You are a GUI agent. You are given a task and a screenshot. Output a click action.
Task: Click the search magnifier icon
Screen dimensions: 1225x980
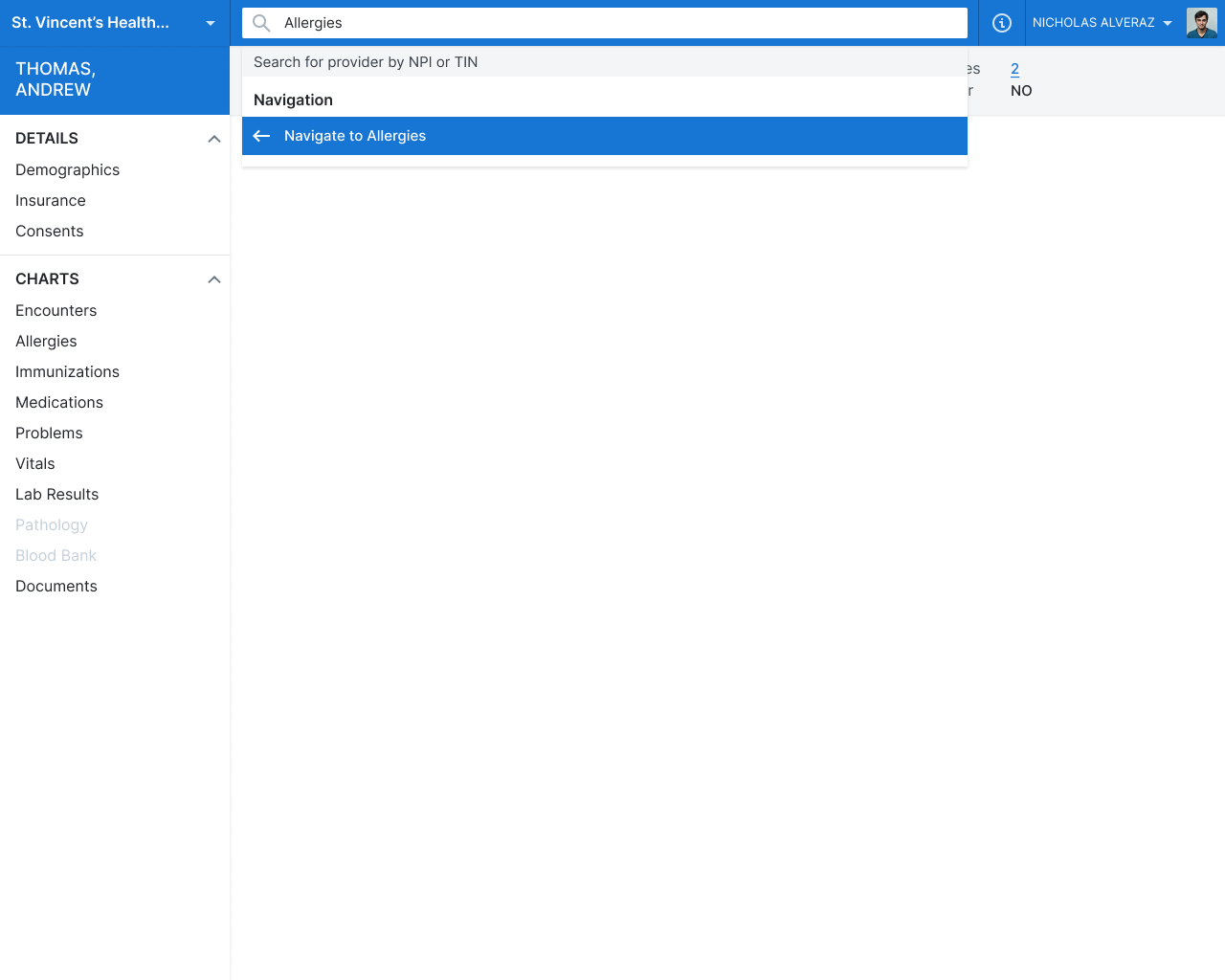tap(261, 23)
